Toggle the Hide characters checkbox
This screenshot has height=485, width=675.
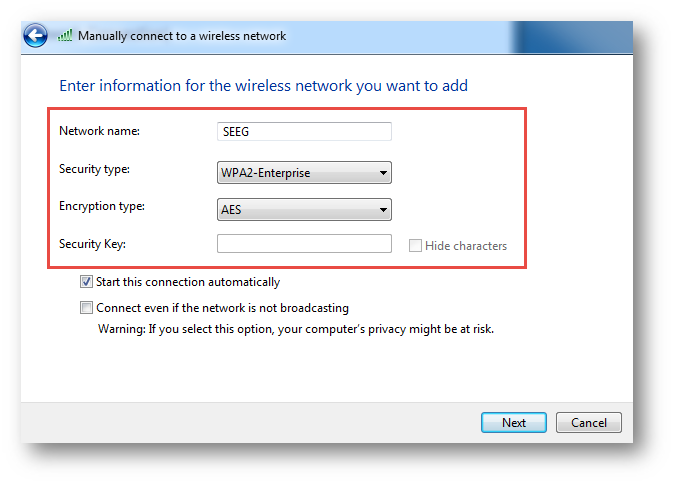pyautogui.click(x=415, y=246)
